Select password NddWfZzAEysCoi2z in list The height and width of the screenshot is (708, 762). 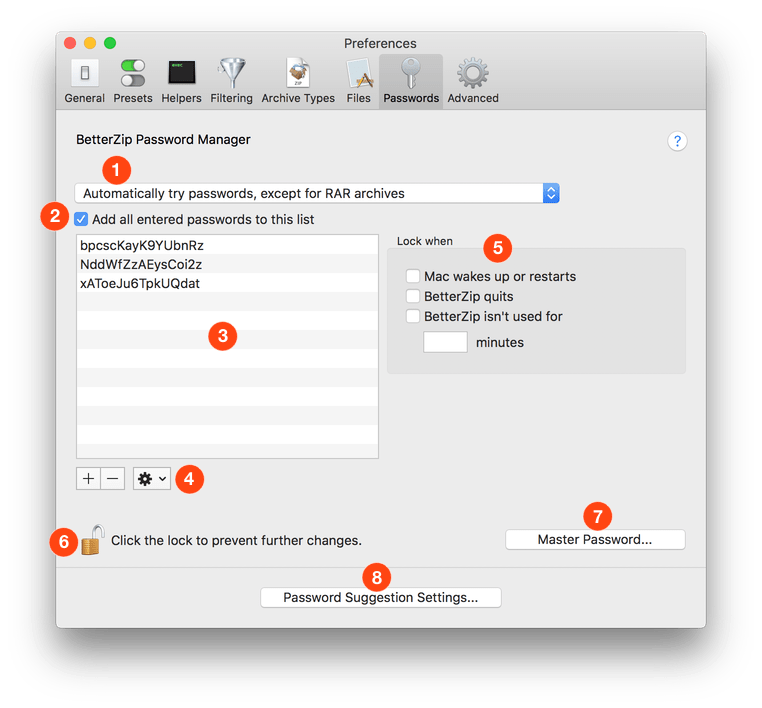227,264
